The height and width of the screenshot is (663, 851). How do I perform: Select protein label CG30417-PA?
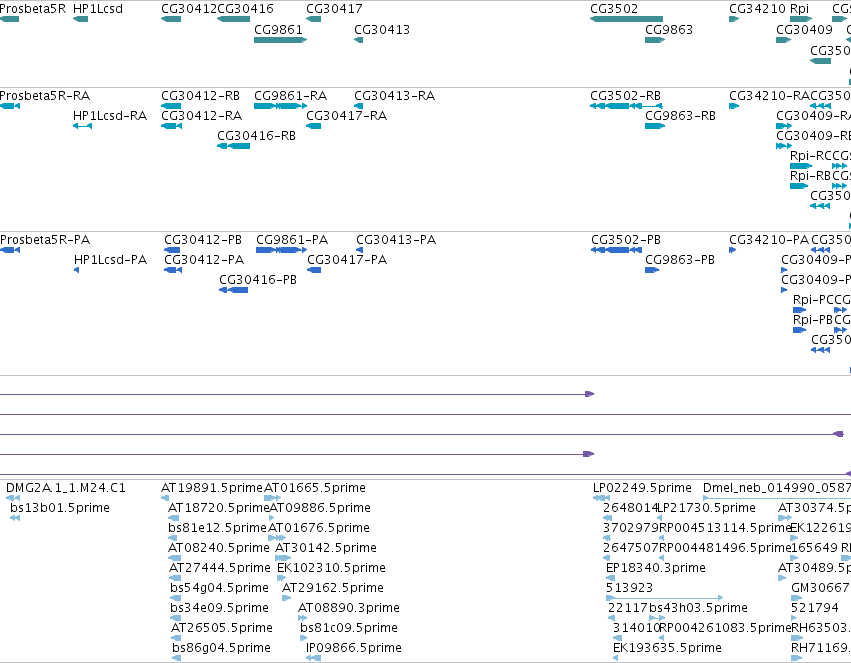(347, 260)
